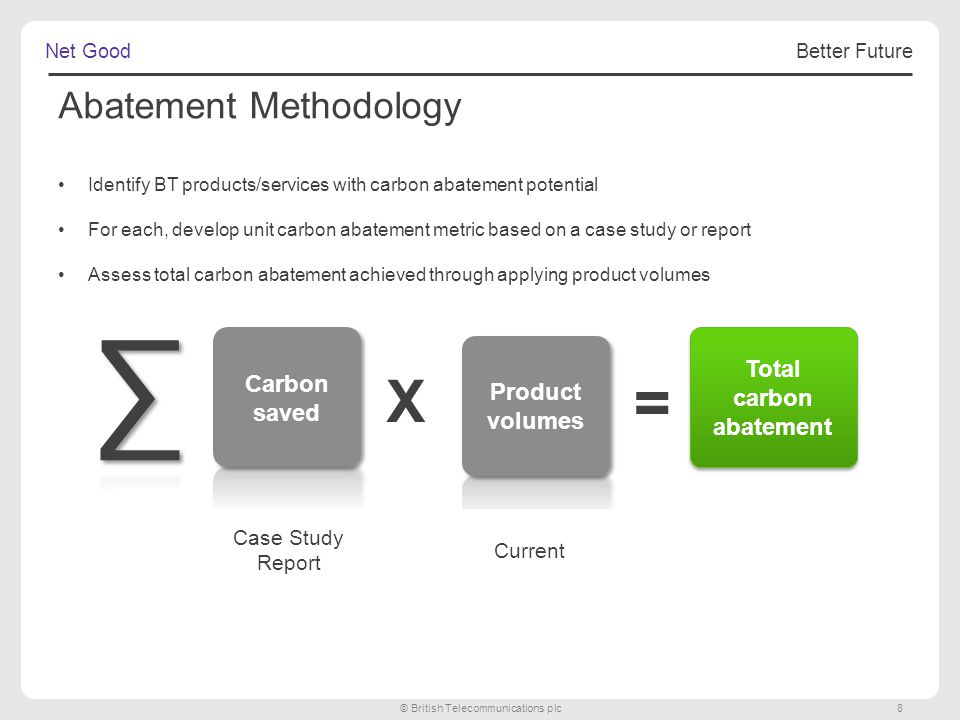Click the slide page number 8

tap(899, 708)
